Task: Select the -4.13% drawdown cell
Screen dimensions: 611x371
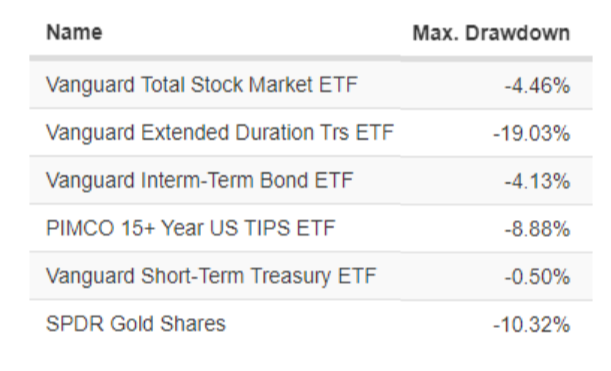Action: click(537, 182)
